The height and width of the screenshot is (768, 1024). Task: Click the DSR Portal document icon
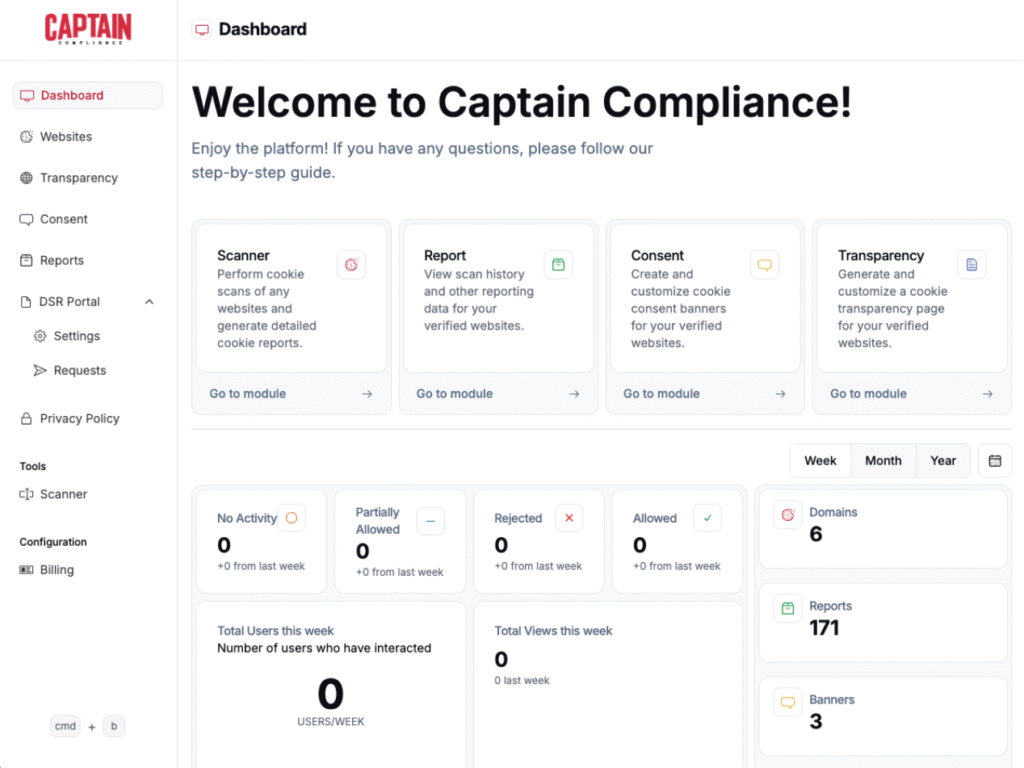point(25,302)
